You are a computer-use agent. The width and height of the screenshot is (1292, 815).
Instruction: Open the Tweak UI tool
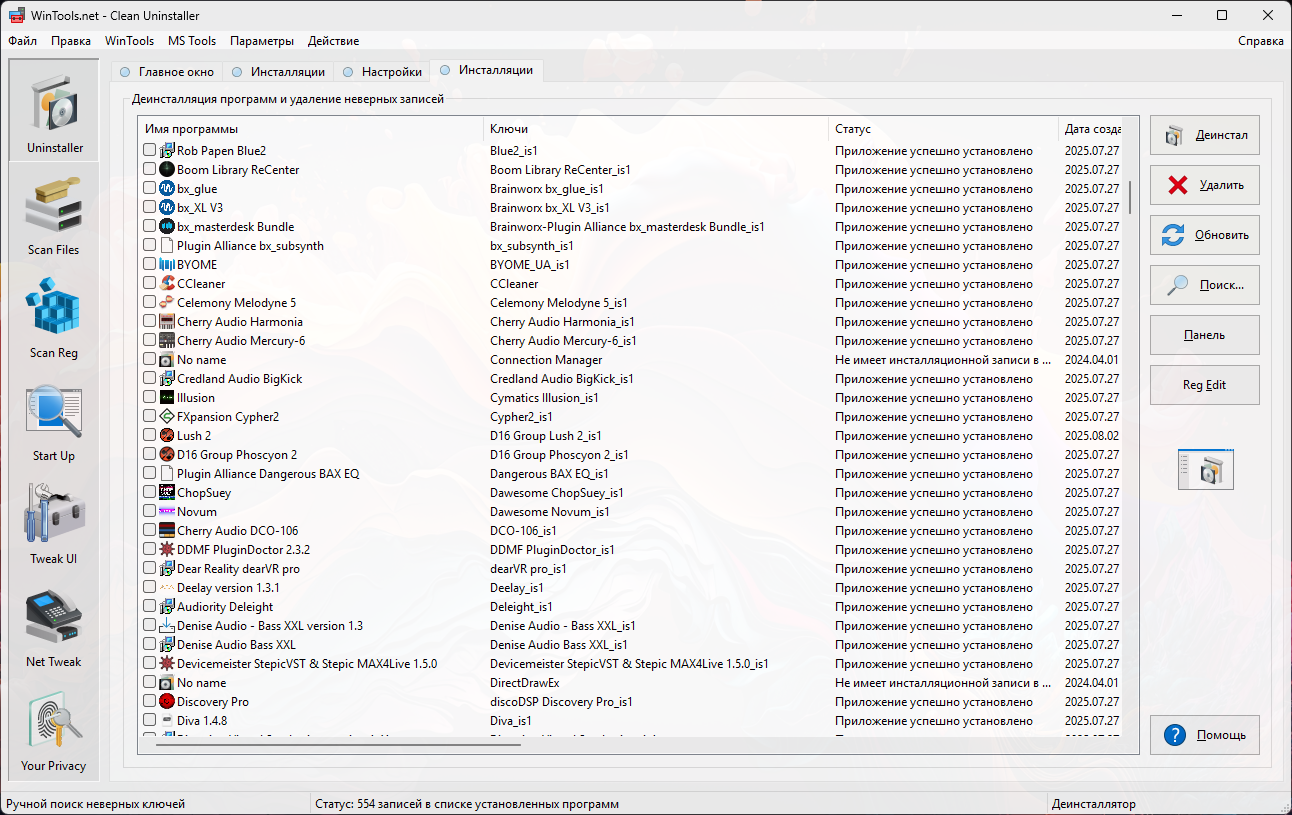pyautogui.click(x=54, y=523)
